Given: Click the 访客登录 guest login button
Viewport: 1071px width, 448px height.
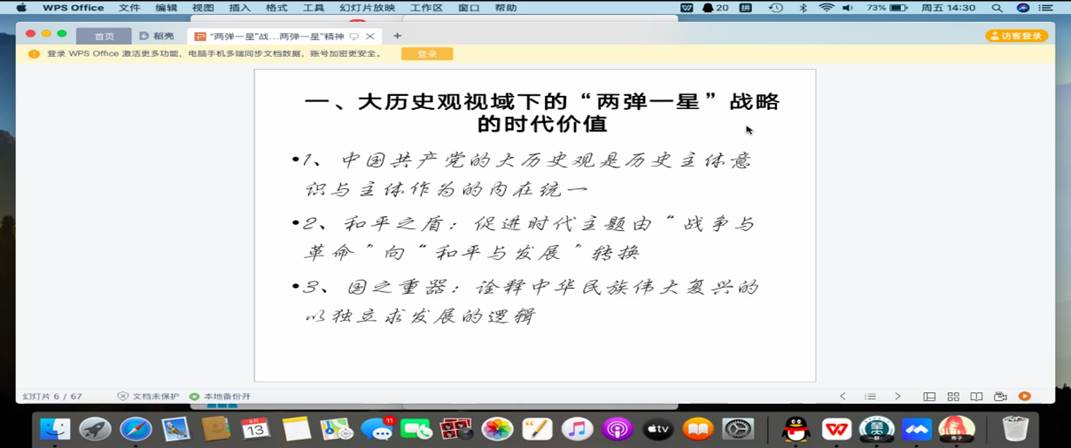Looking at the screenshot, I should pyautogui.click(x=1016, y=36).
